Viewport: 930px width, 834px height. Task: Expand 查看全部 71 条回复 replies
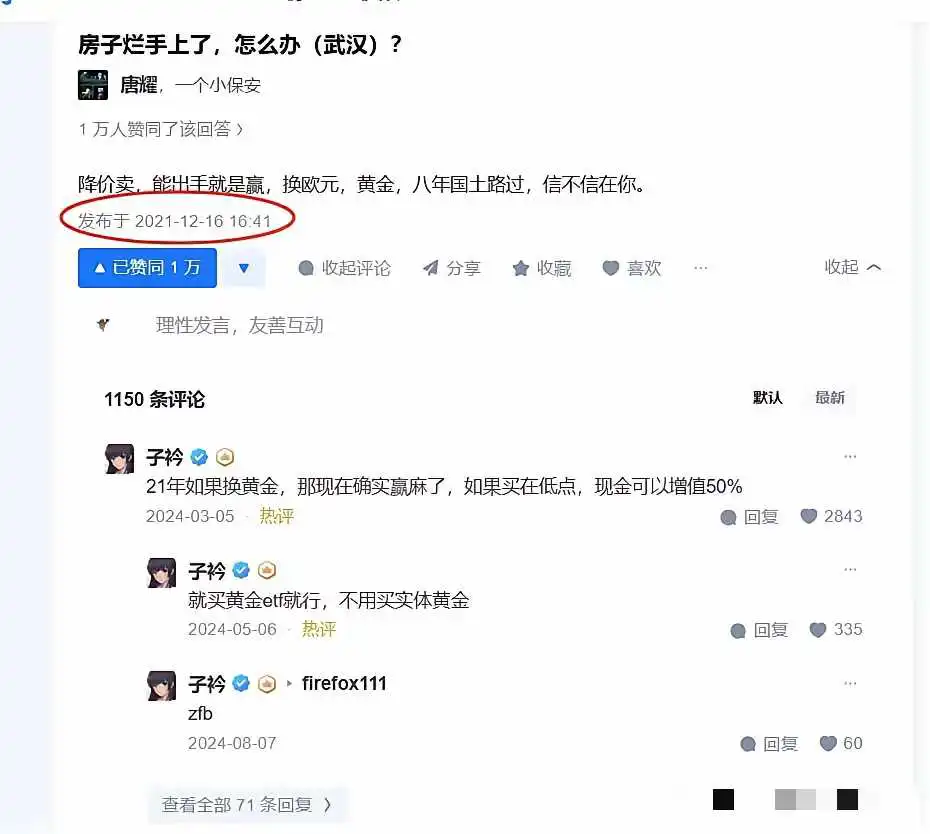click(x=247, y=805)
